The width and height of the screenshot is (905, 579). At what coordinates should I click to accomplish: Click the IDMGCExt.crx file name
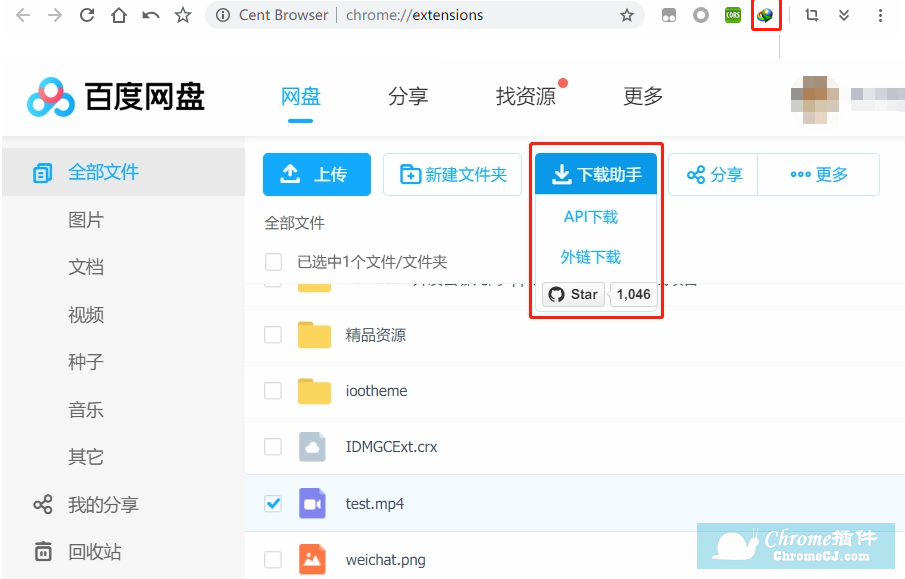pyautogui.click(x=391, y=447)
